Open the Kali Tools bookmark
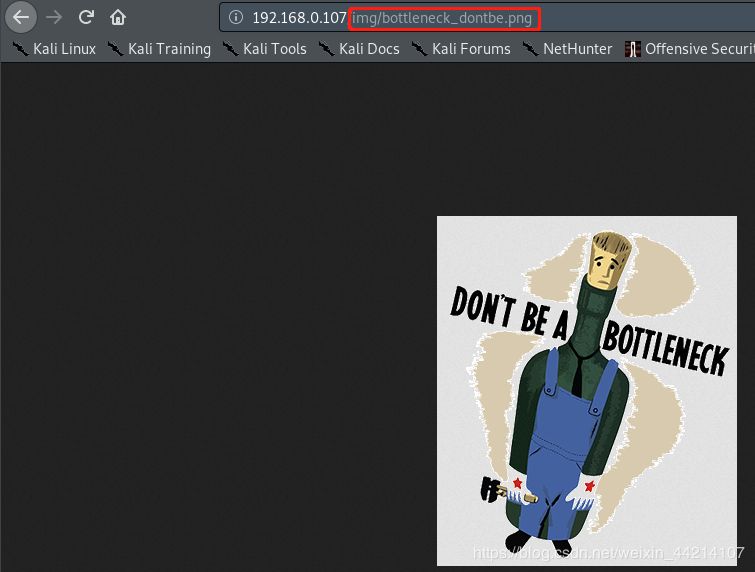755x572 pixels. pos(264,49)
